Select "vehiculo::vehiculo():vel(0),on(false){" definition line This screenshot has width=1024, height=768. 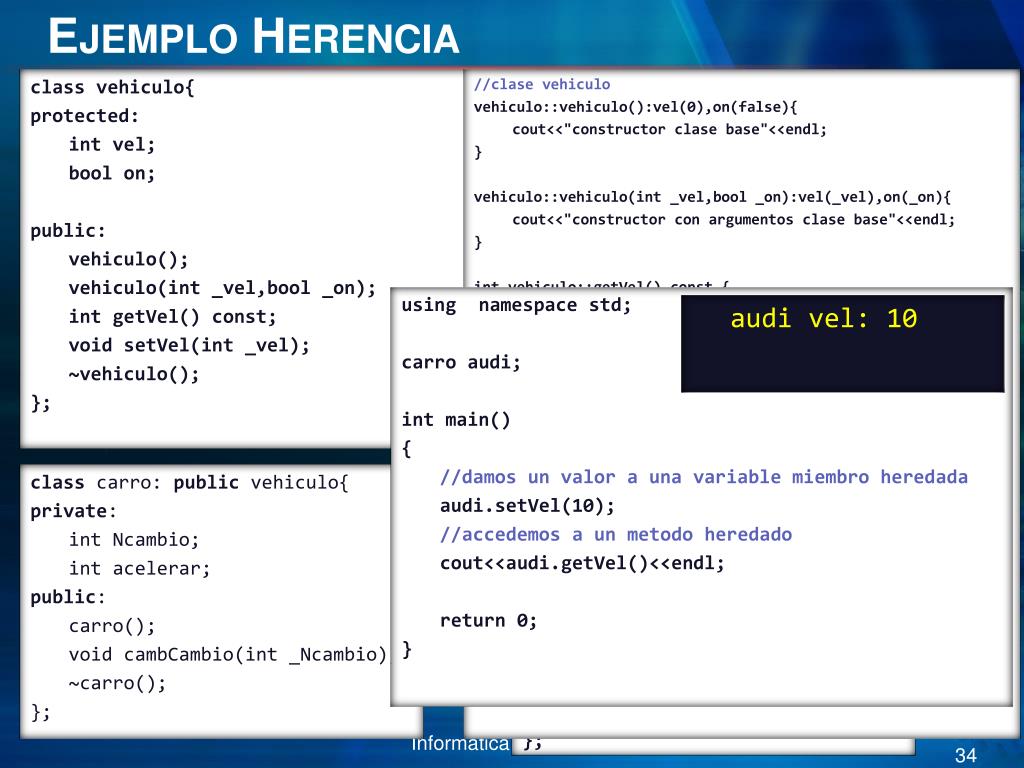(x=635, y=107)
